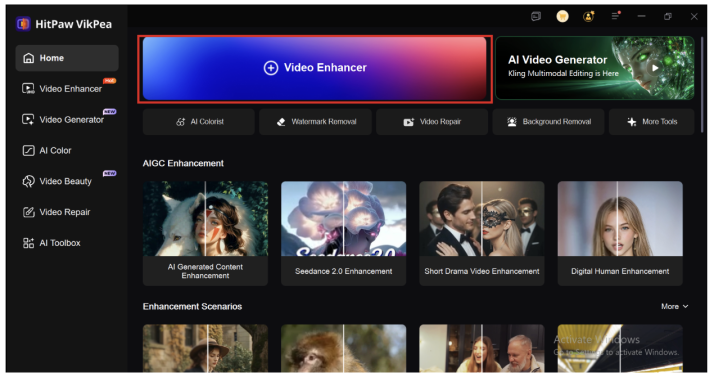The image size is (714, 377).
Task: Click the shopping cart icon in title bar
Action: 562,16
